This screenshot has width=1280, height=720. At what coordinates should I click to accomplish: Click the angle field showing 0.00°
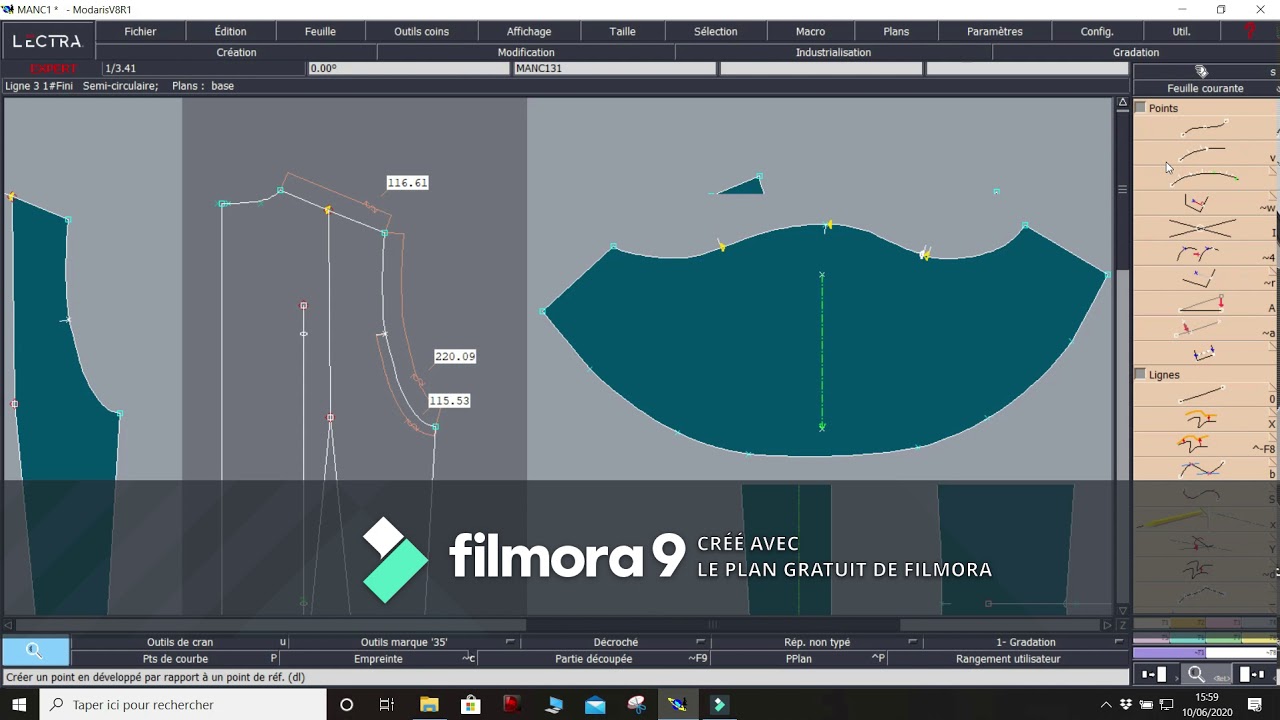point(408,68)
